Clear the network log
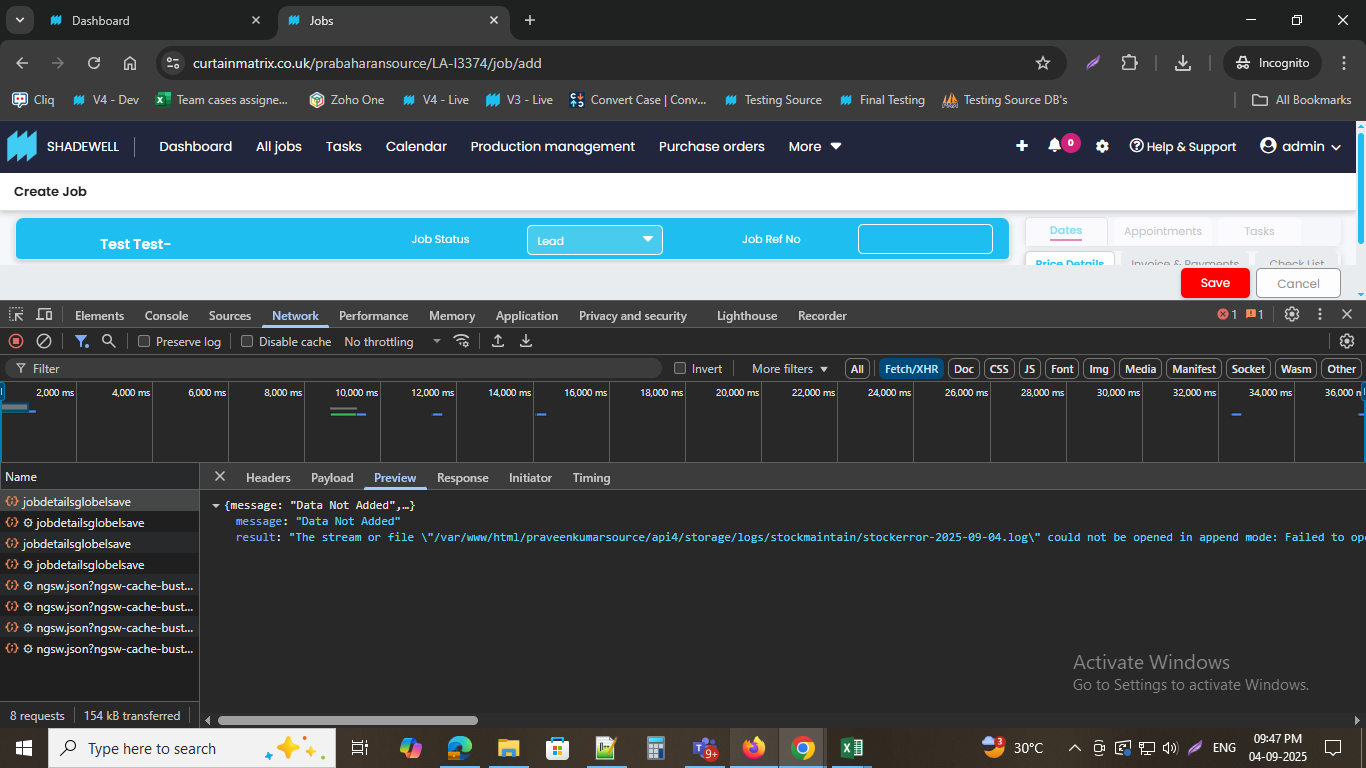The image size is (1366, 768). [x=44, y=341]
